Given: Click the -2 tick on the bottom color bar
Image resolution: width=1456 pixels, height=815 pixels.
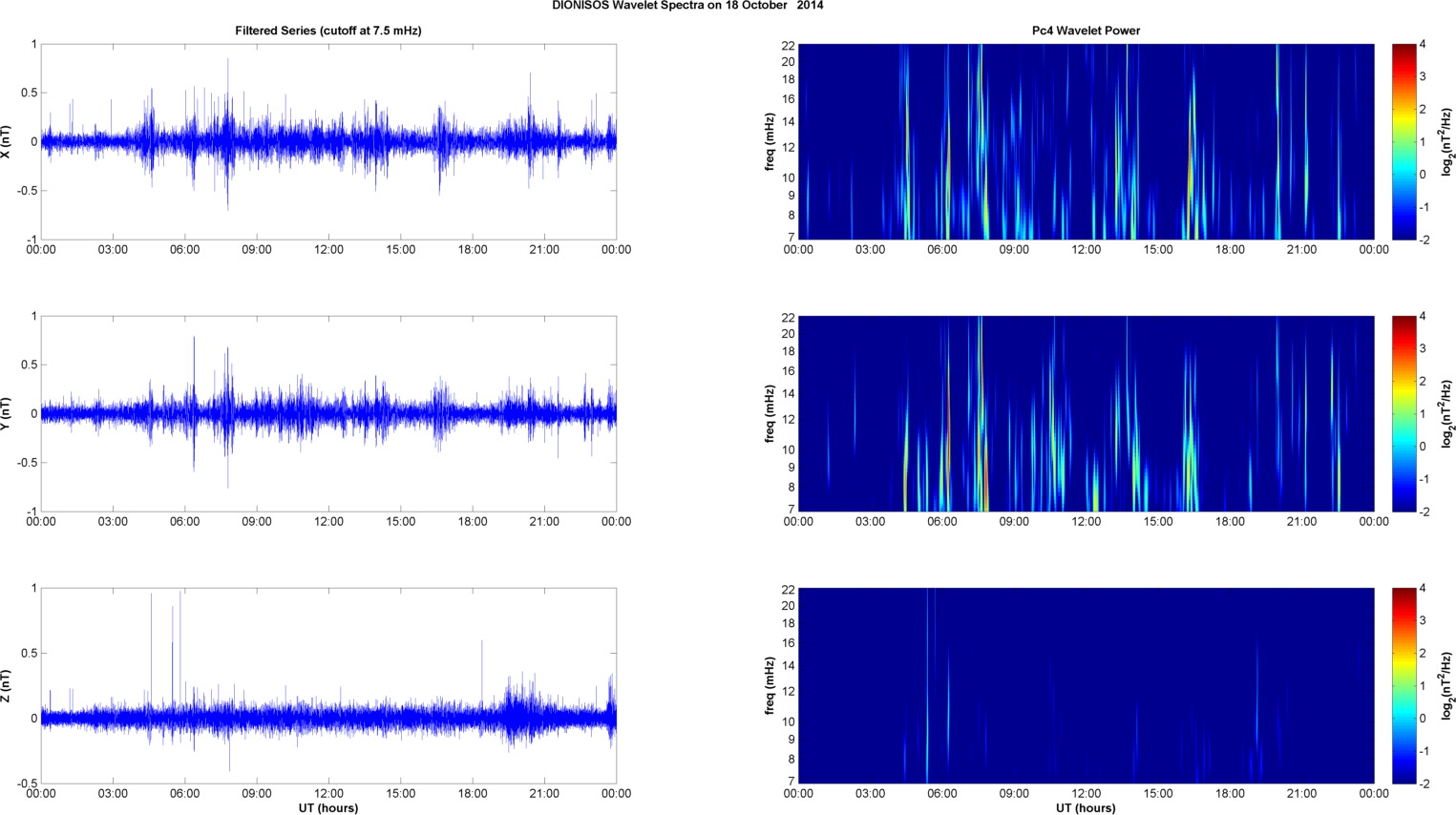Looking at the screenshot, I should (1424, 784).
